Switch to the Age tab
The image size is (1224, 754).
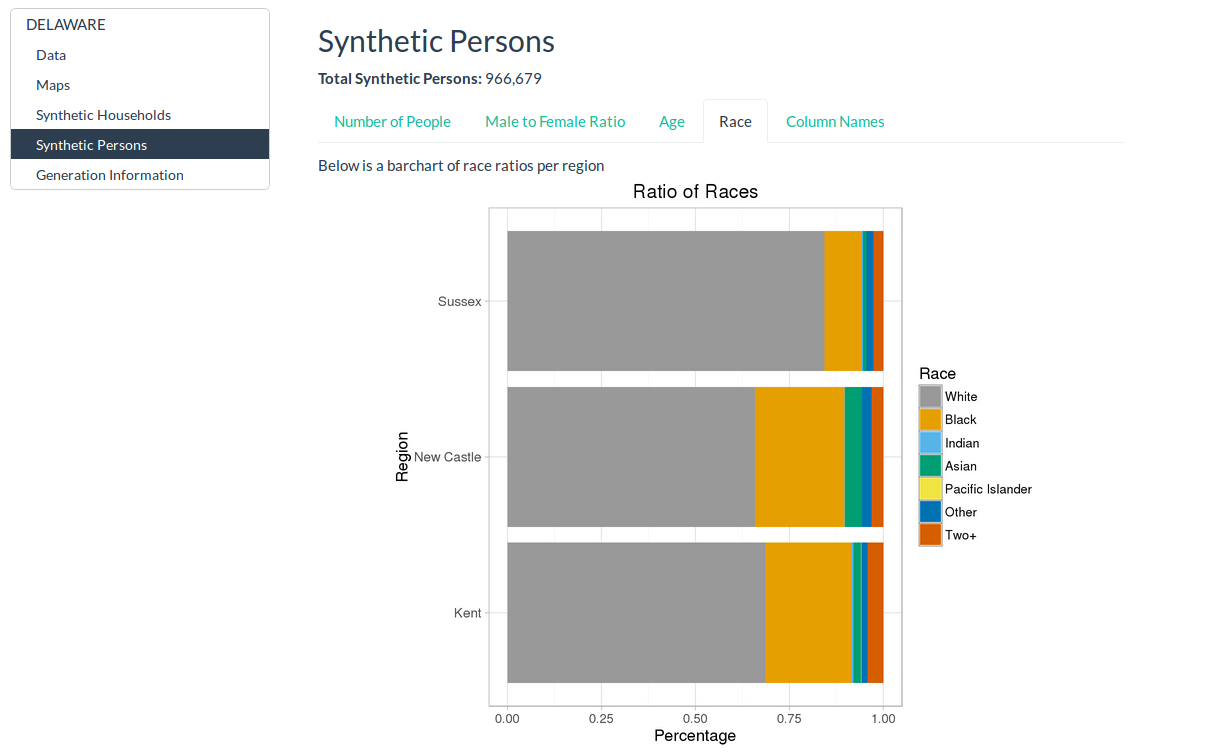click(x=672, y=122)
